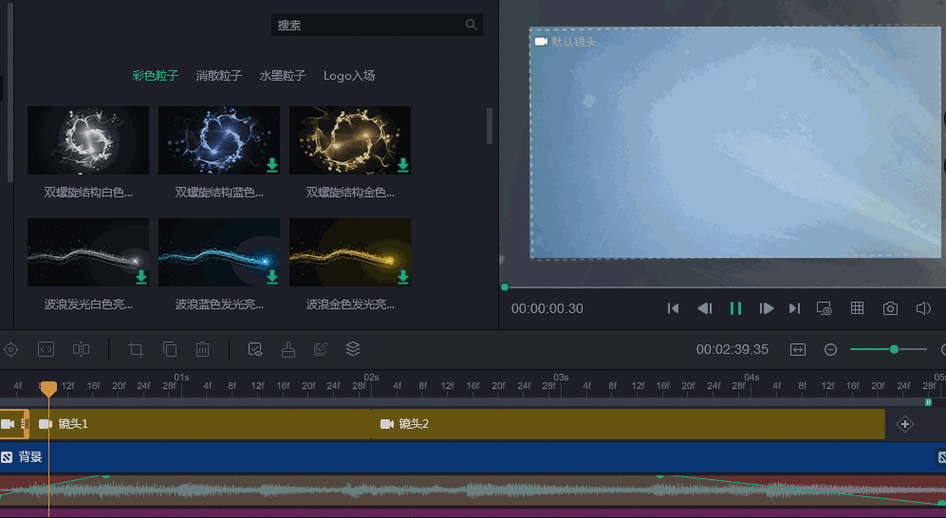Click the 01s mark on the ruler
The height and width of the screenshot is (518, 946).
[182, 377]
